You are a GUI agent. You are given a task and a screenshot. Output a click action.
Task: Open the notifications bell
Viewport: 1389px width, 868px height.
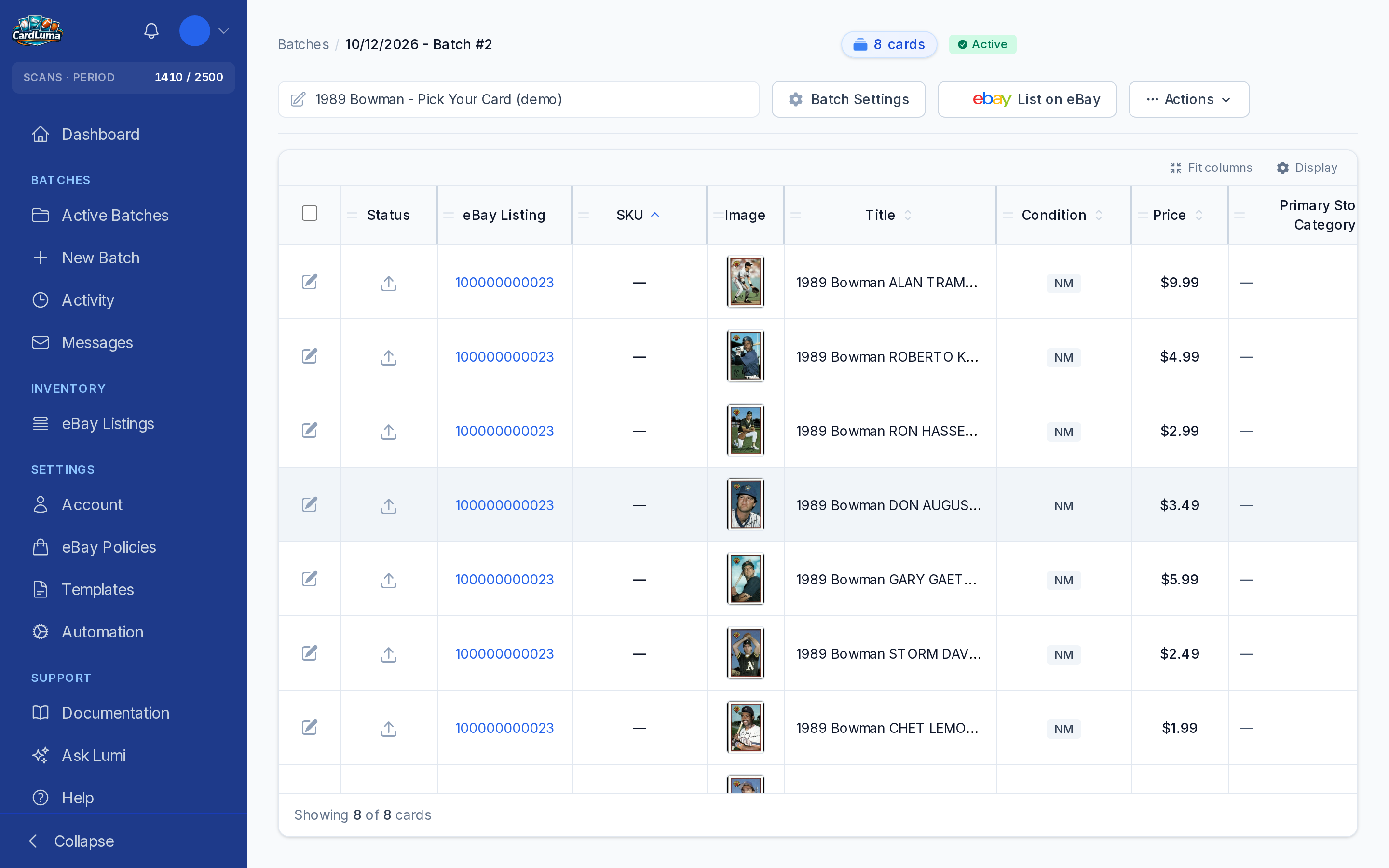point(151,31)
